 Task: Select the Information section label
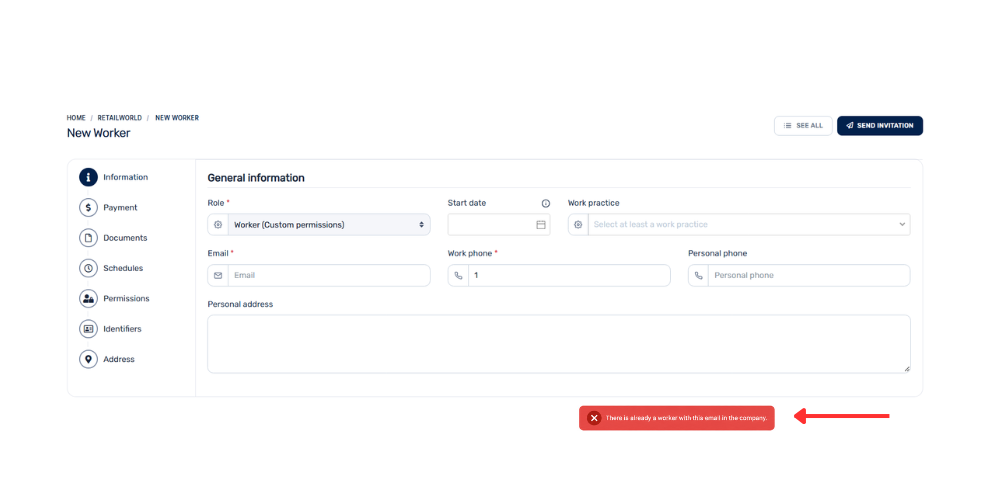[x=126, y=177]
